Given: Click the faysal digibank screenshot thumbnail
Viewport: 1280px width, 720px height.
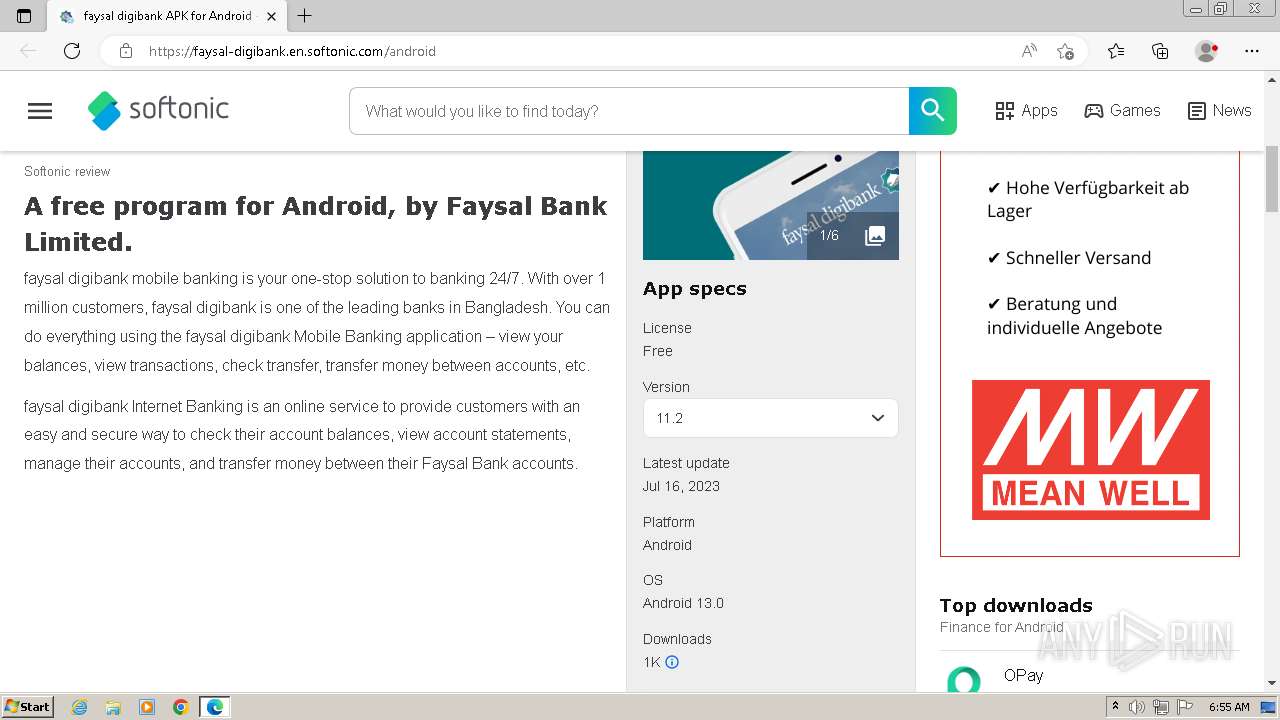Looking at the screenshot, I should click(770, 205).
